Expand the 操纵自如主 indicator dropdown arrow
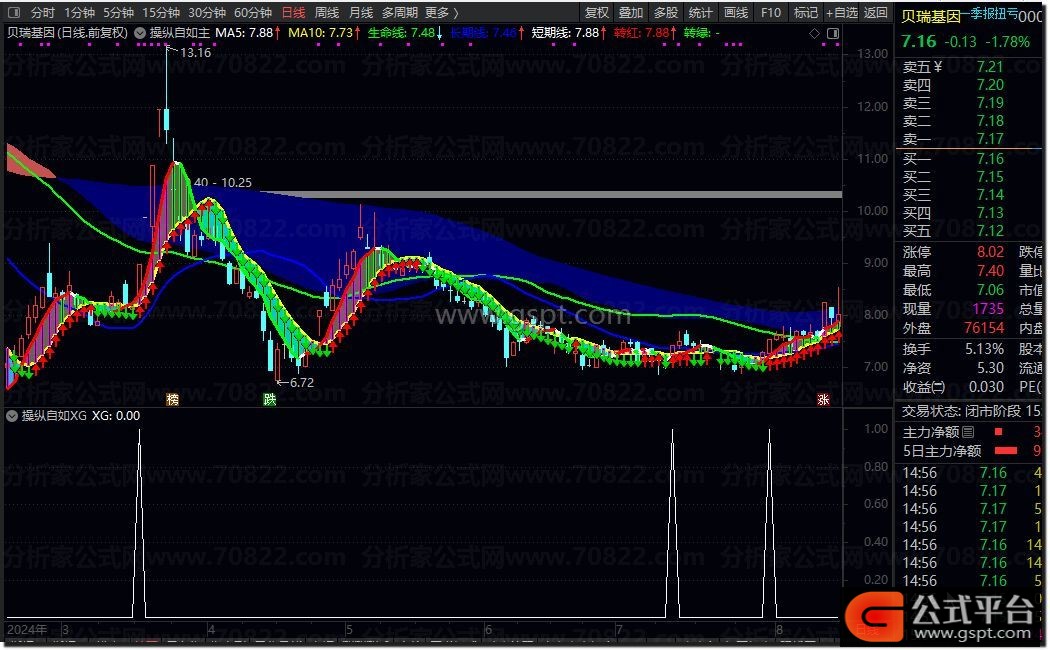This screenshot has height=650, width=1050. pyautogui.click(x=140, y=33)
